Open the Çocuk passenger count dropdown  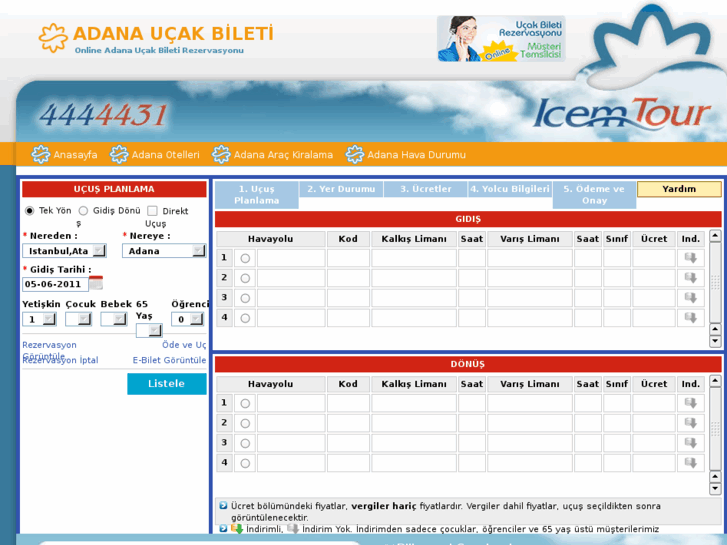[x=78, y=319]
